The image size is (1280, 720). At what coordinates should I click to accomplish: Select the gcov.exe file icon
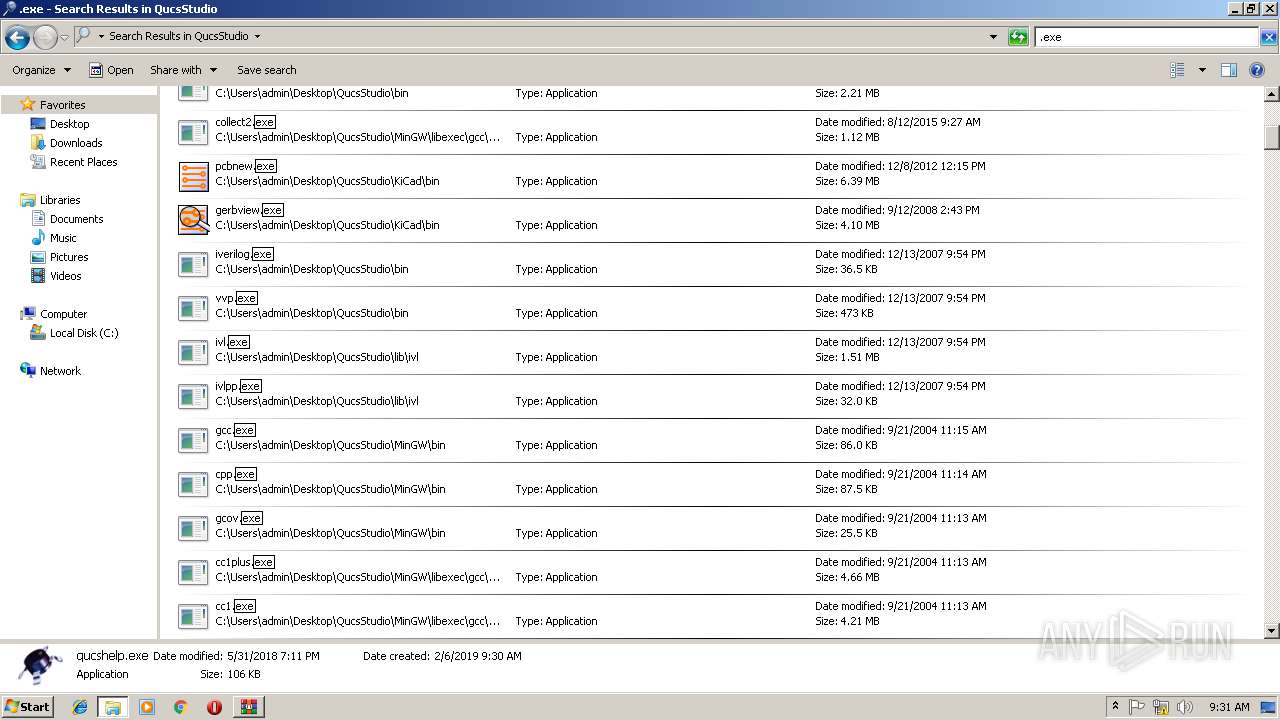click(193, 528)
